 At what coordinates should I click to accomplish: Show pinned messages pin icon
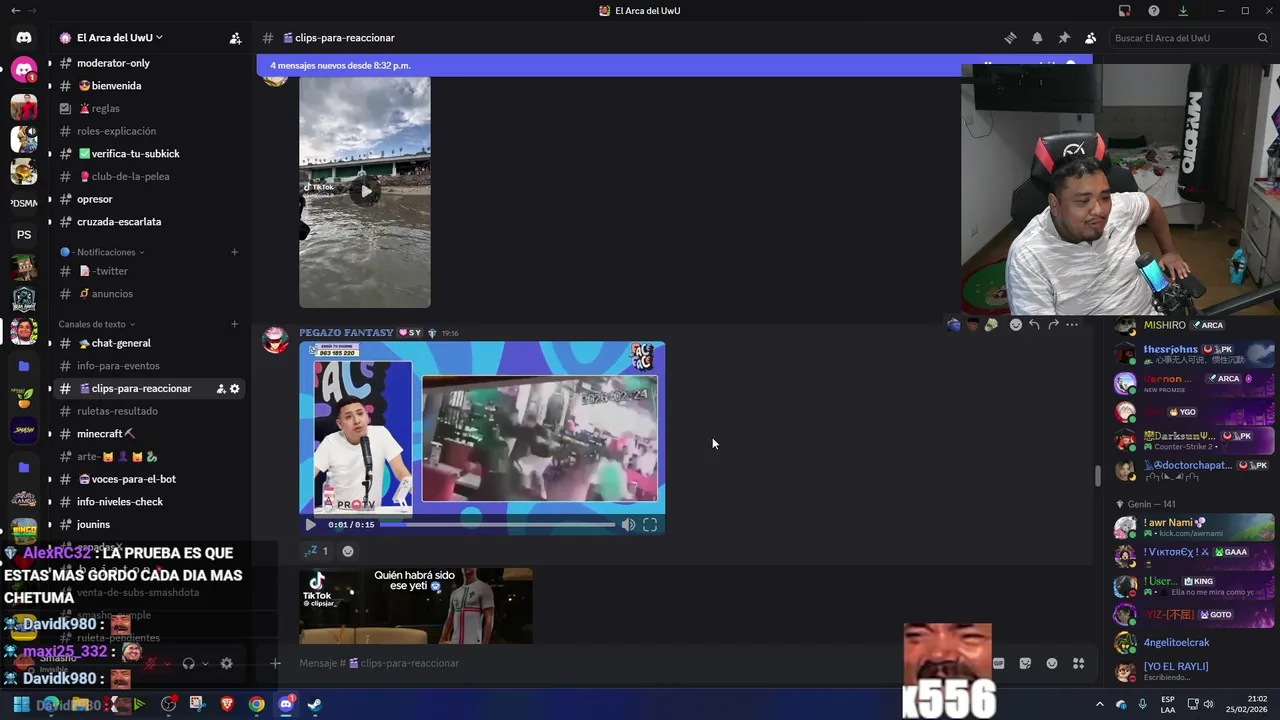tap(1064, 38)
